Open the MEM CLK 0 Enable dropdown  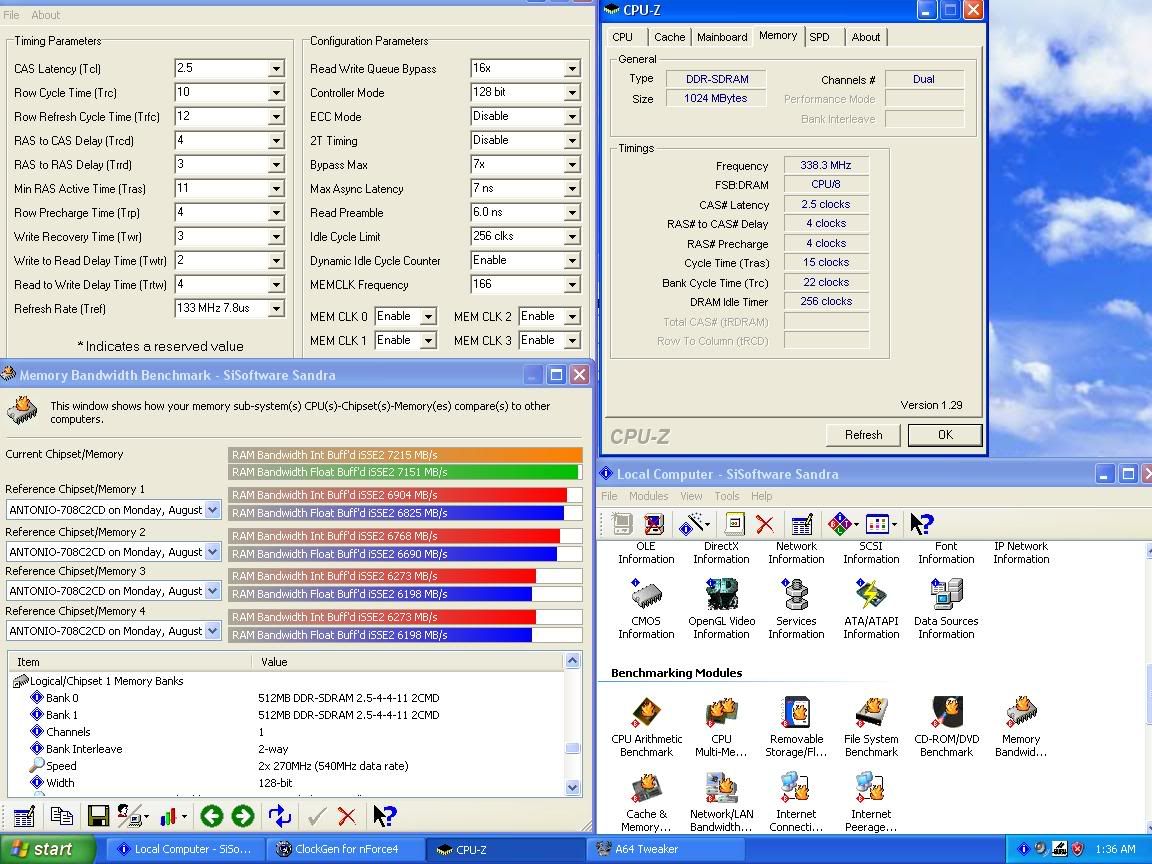coord(429,316)
